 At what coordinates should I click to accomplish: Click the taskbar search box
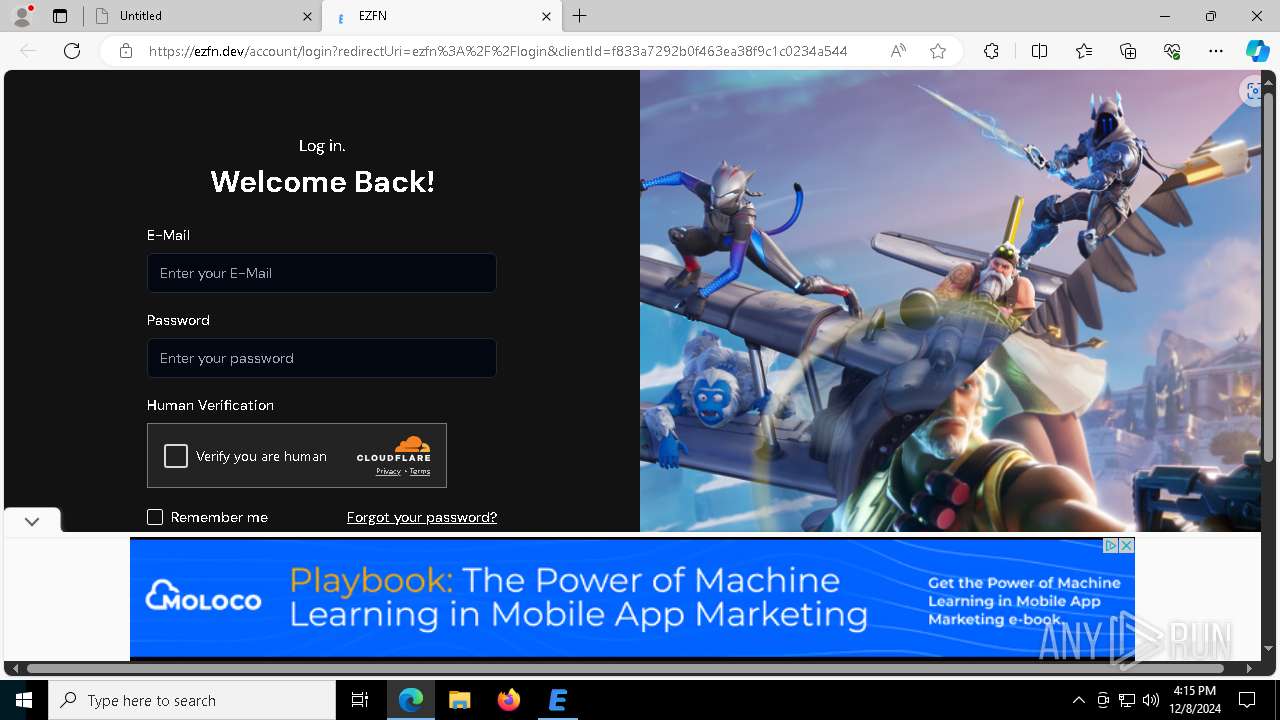pyautogui.click(x=192, y=700)
